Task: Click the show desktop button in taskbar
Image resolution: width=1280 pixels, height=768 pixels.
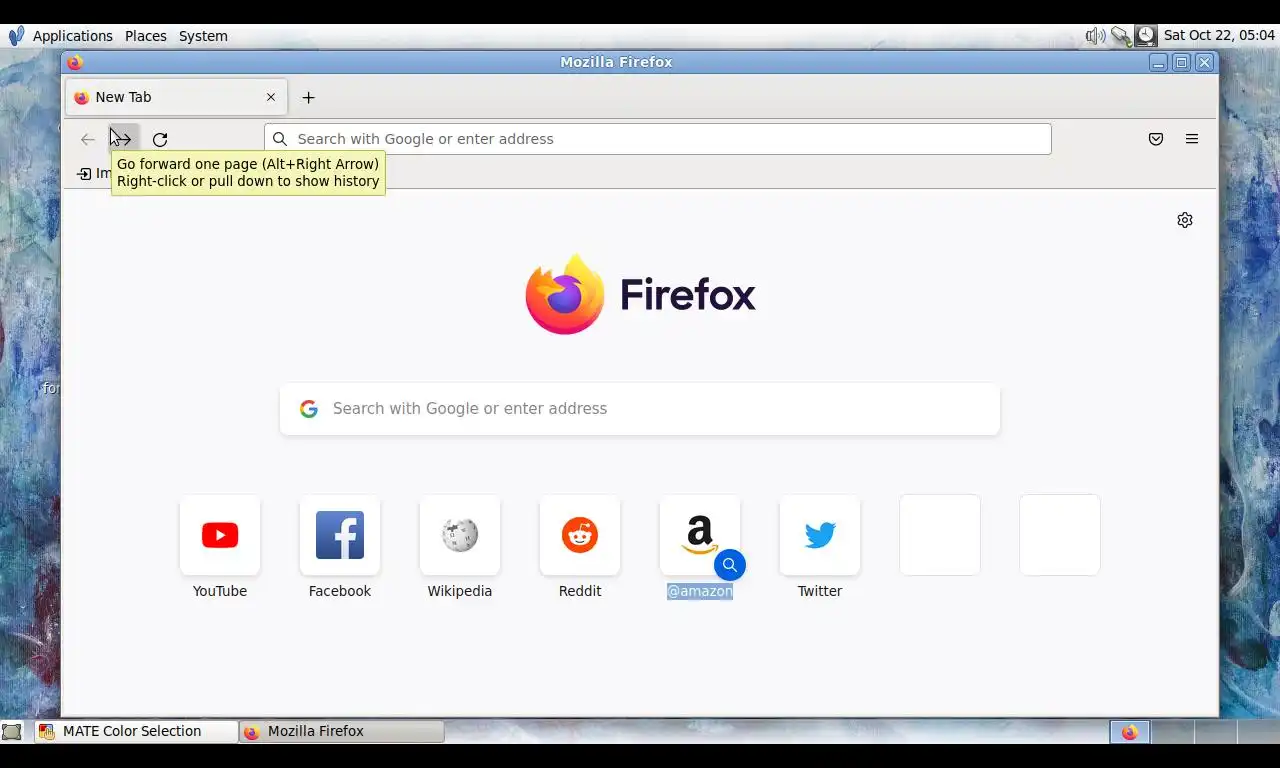Action: click(x=12, y=731)
